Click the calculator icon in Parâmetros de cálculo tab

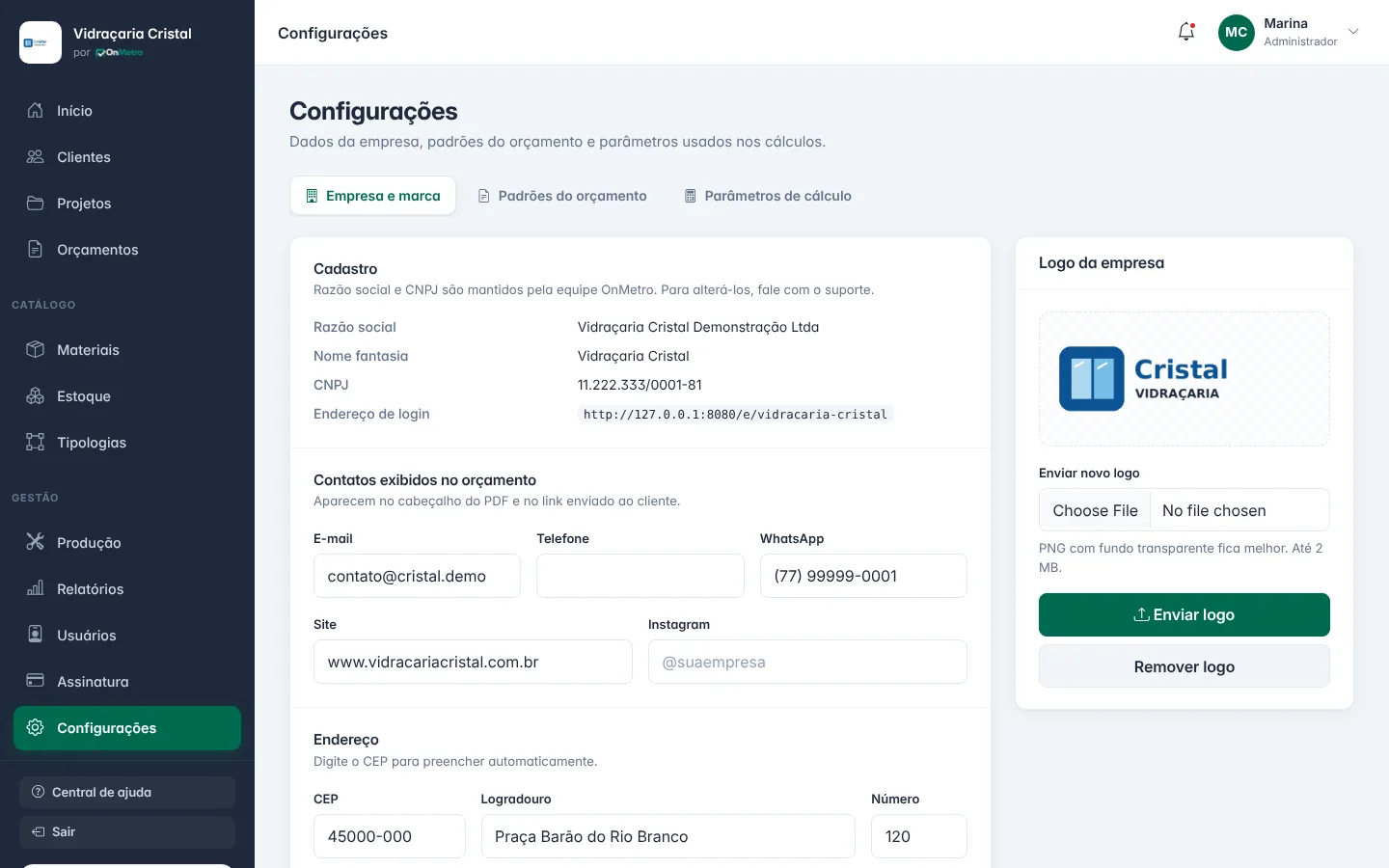(691, 196)
